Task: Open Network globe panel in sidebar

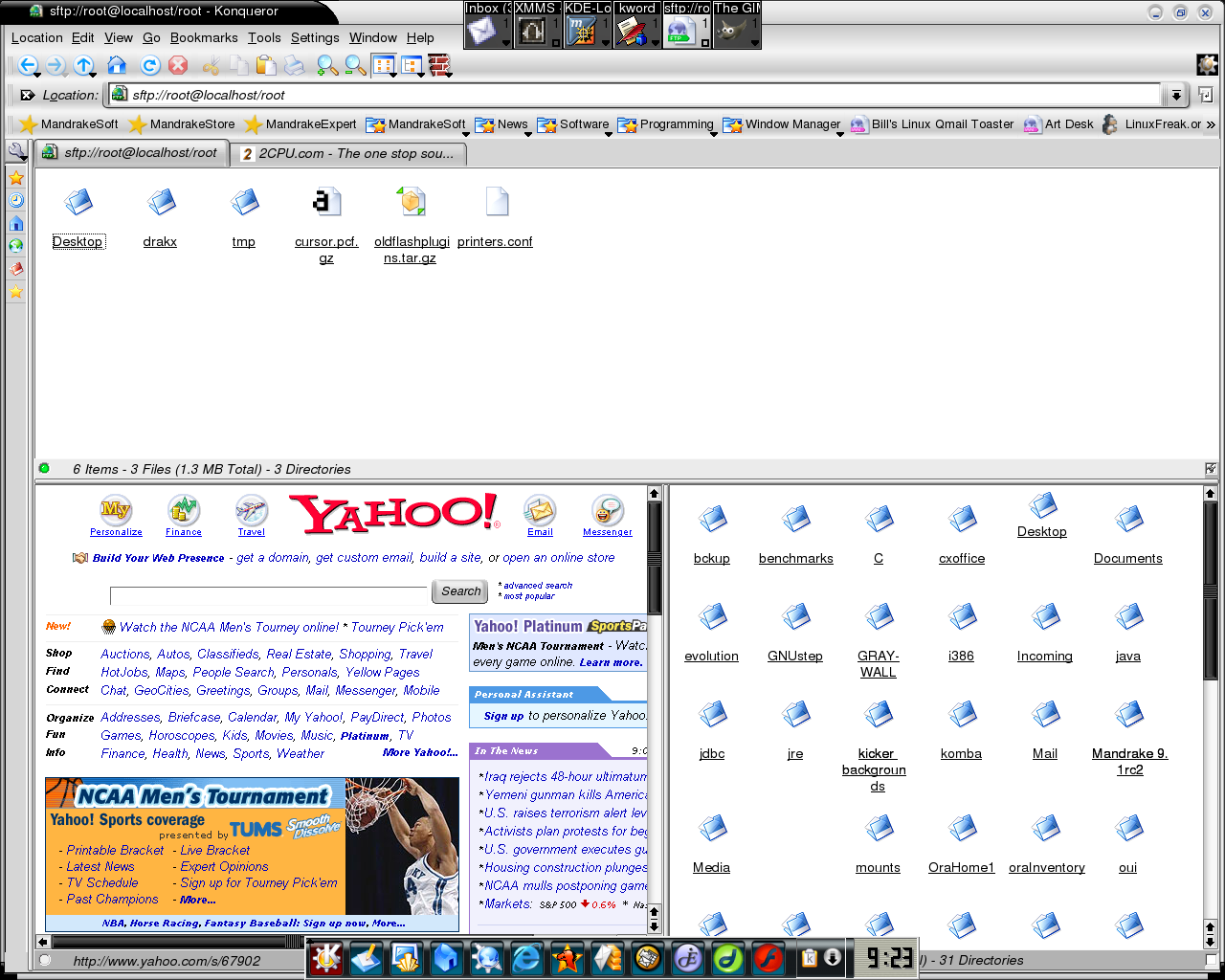Action: click(x=16, y=246)
